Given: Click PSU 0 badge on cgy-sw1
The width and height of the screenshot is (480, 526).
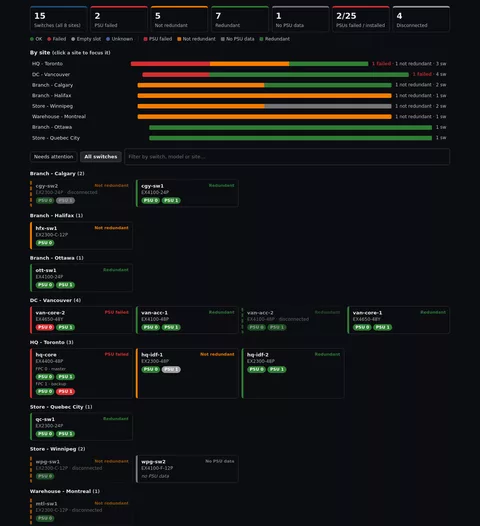Looking at the screenshot, I should (151, 201).
